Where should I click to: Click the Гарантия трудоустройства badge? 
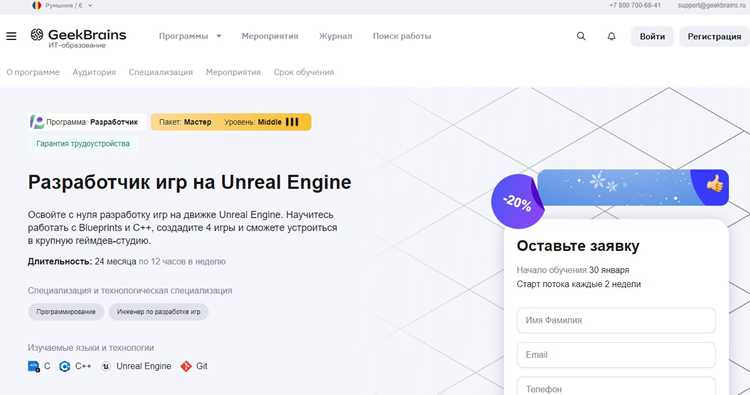83,143
